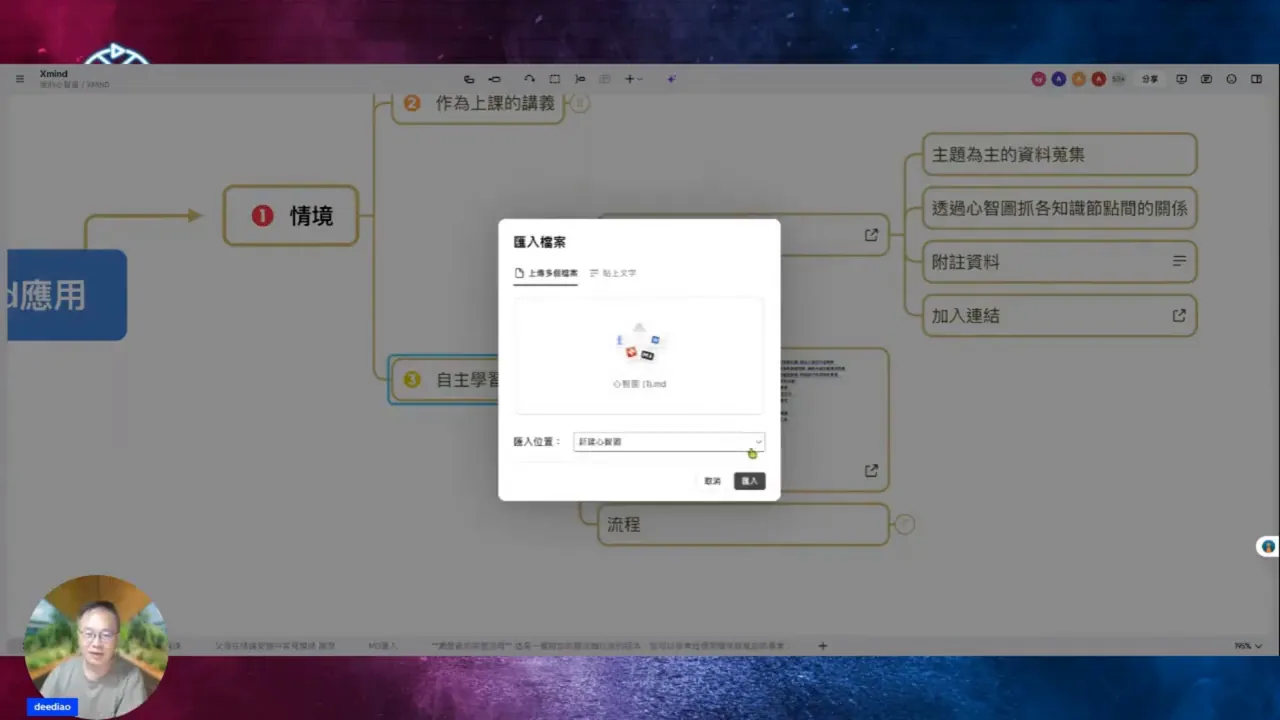The height and width of the screenshot is (720, 1280).
Task: Select the 附註資料 topic
Action: 1060,261
